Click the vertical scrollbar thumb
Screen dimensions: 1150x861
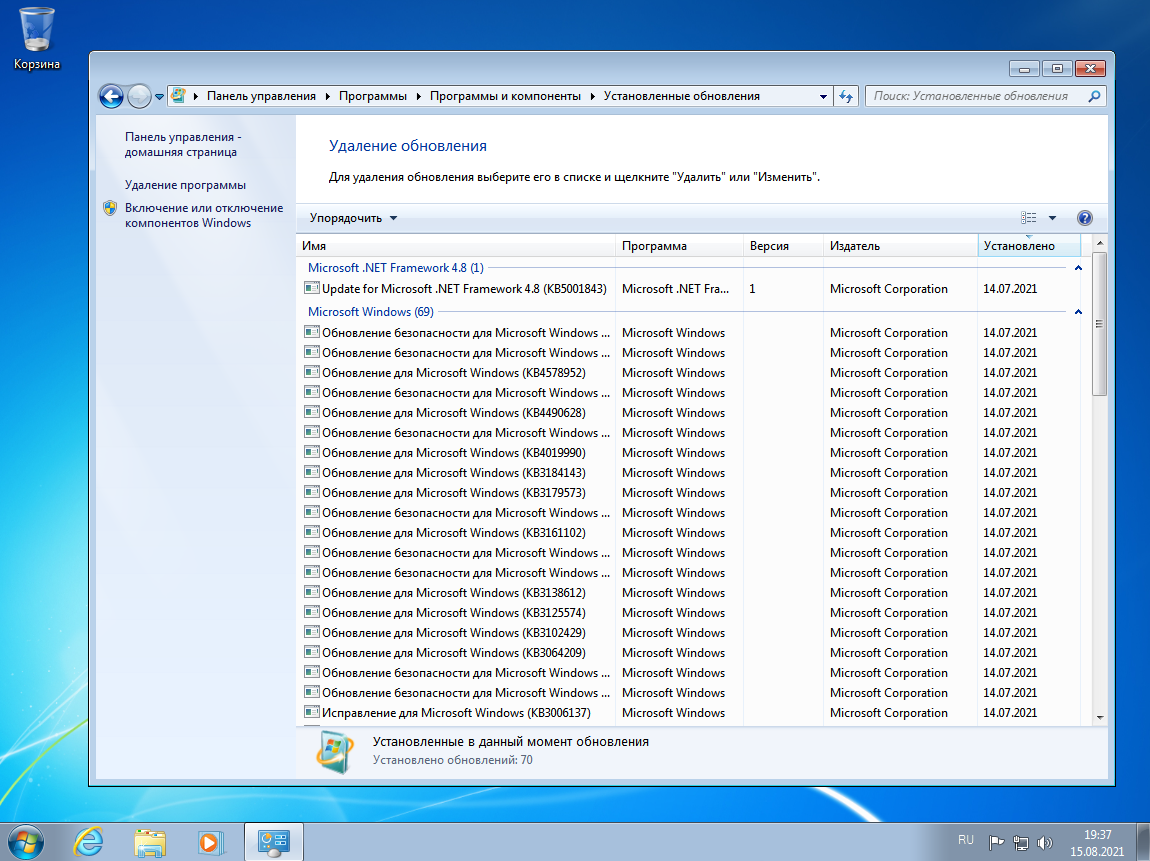(x=1099, y=323)
